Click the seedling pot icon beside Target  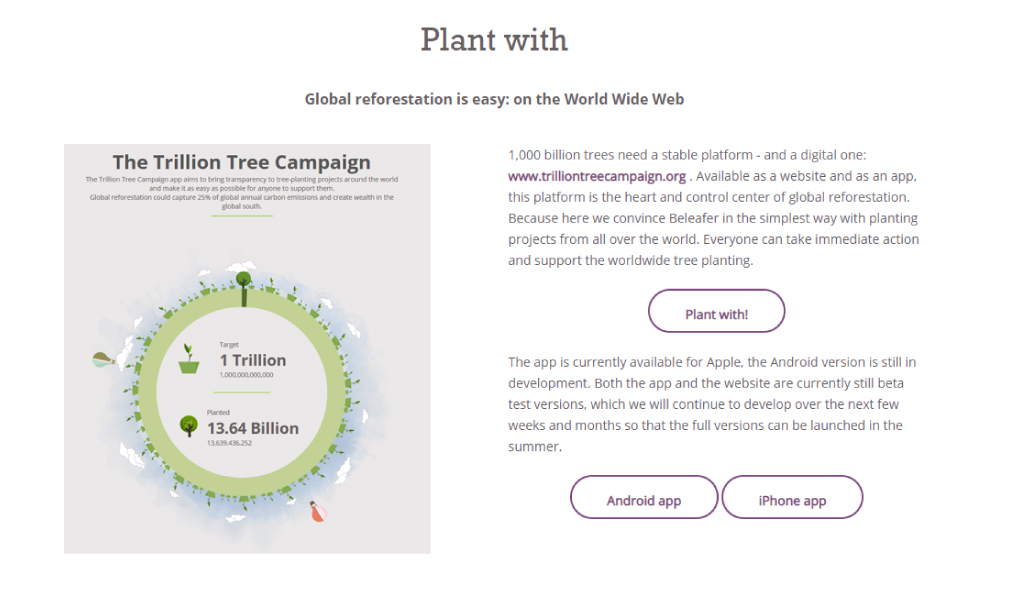point(189,359)
